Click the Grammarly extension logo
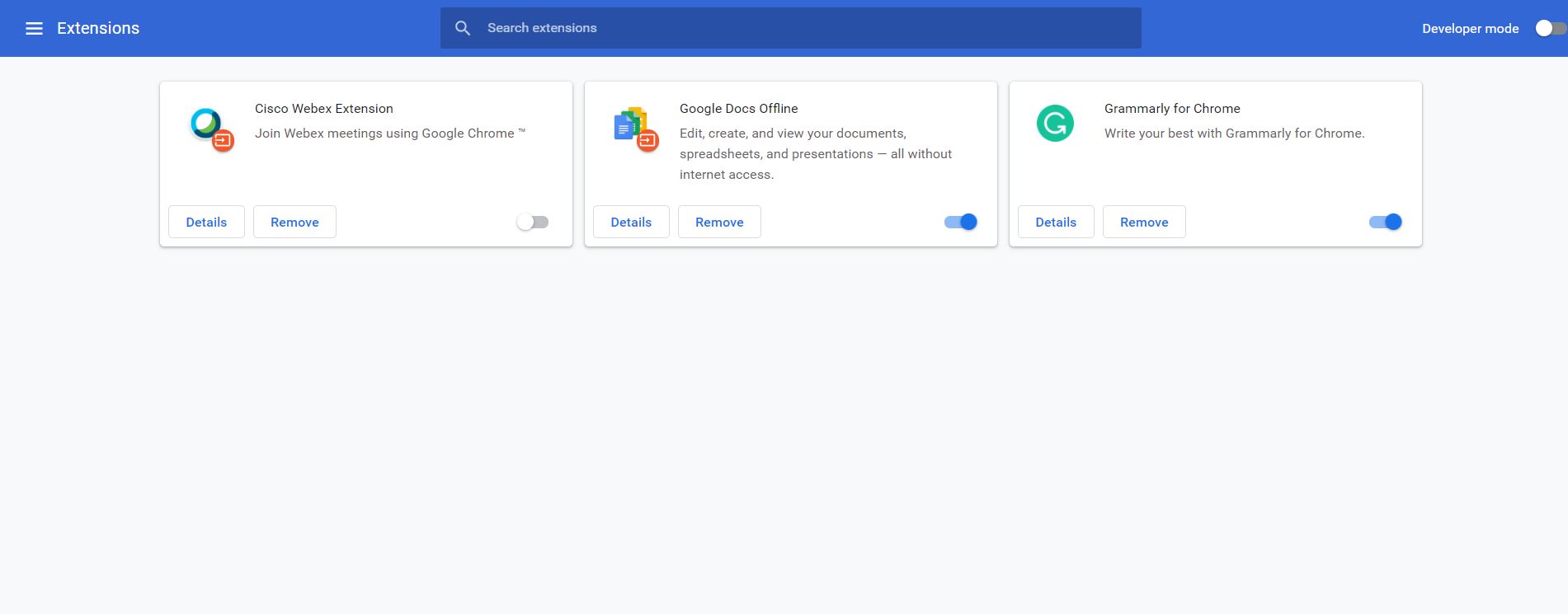1568x614 pixels. (x=1055, y=124)
